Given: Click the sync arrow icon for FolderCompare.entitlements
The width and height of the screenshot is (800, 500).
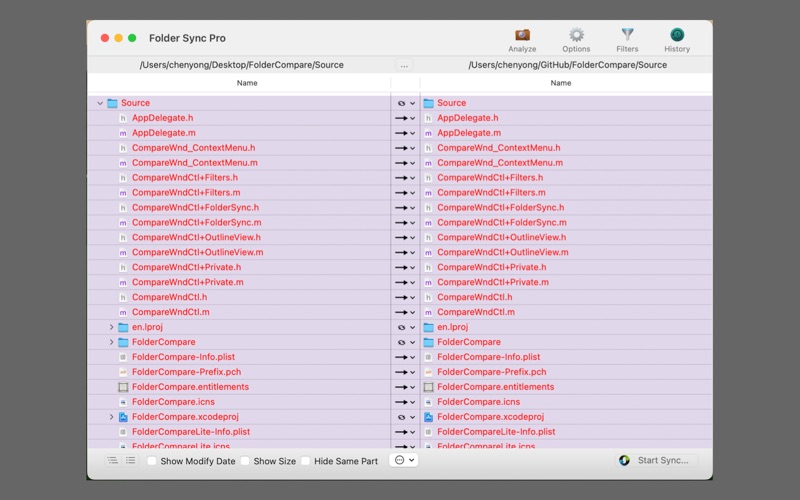Looking at the screenshot, I should [402, 387].
